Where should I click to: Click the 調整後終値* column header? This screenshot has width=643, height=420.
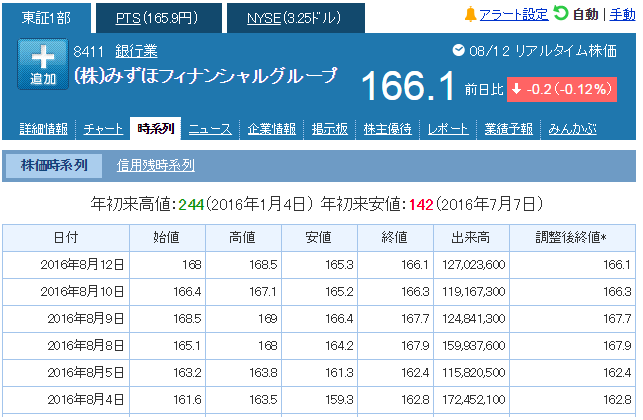click(x=572, y=237)
